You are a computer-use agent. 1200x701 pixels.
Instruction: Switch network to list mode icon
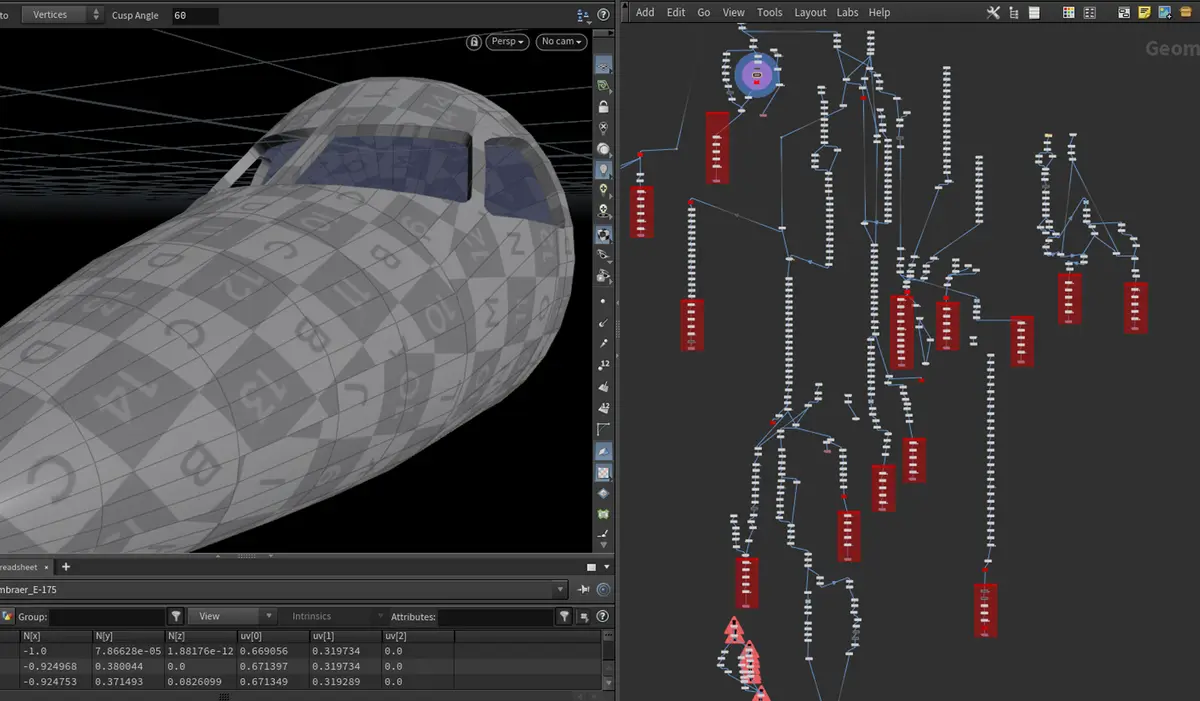[1035, 13]
